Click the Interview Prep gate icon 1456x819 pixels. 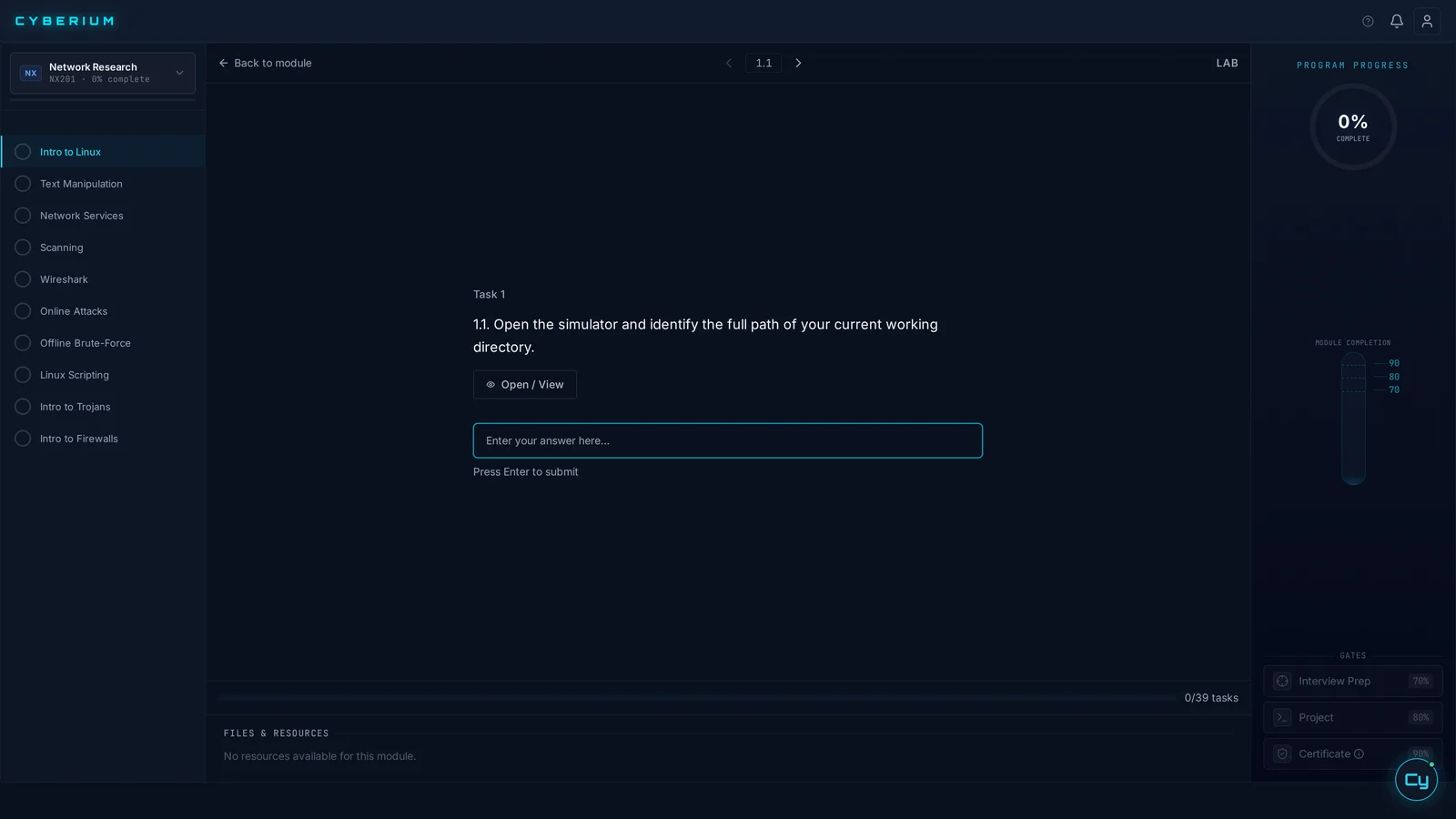pos(1282,681)
